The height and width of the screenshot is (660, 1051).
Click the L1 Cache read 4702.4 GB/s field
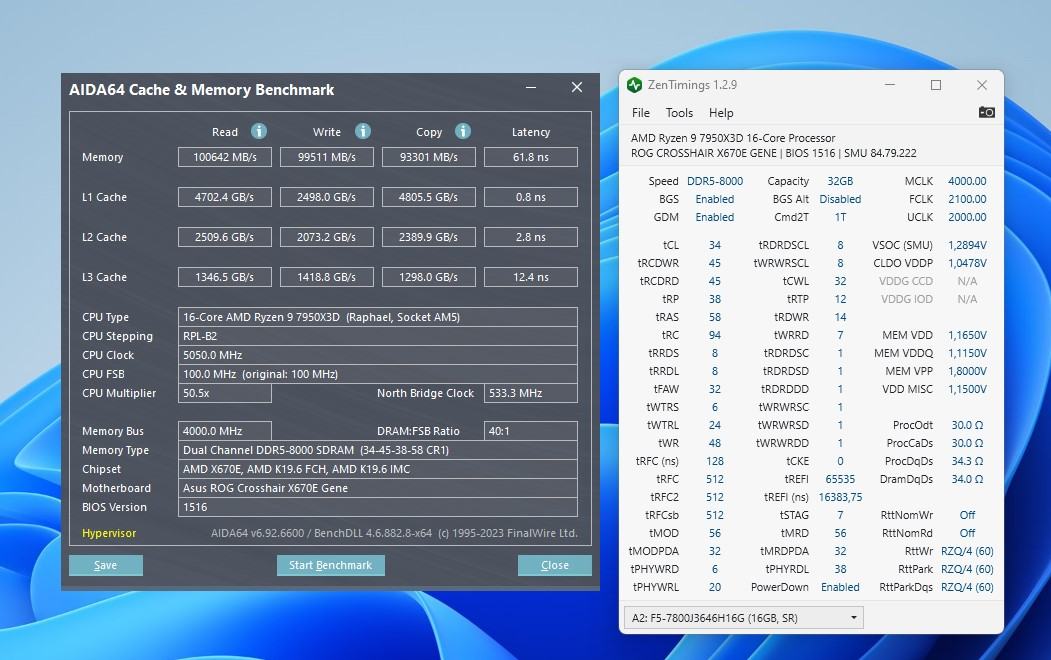[x=225, y=197]
